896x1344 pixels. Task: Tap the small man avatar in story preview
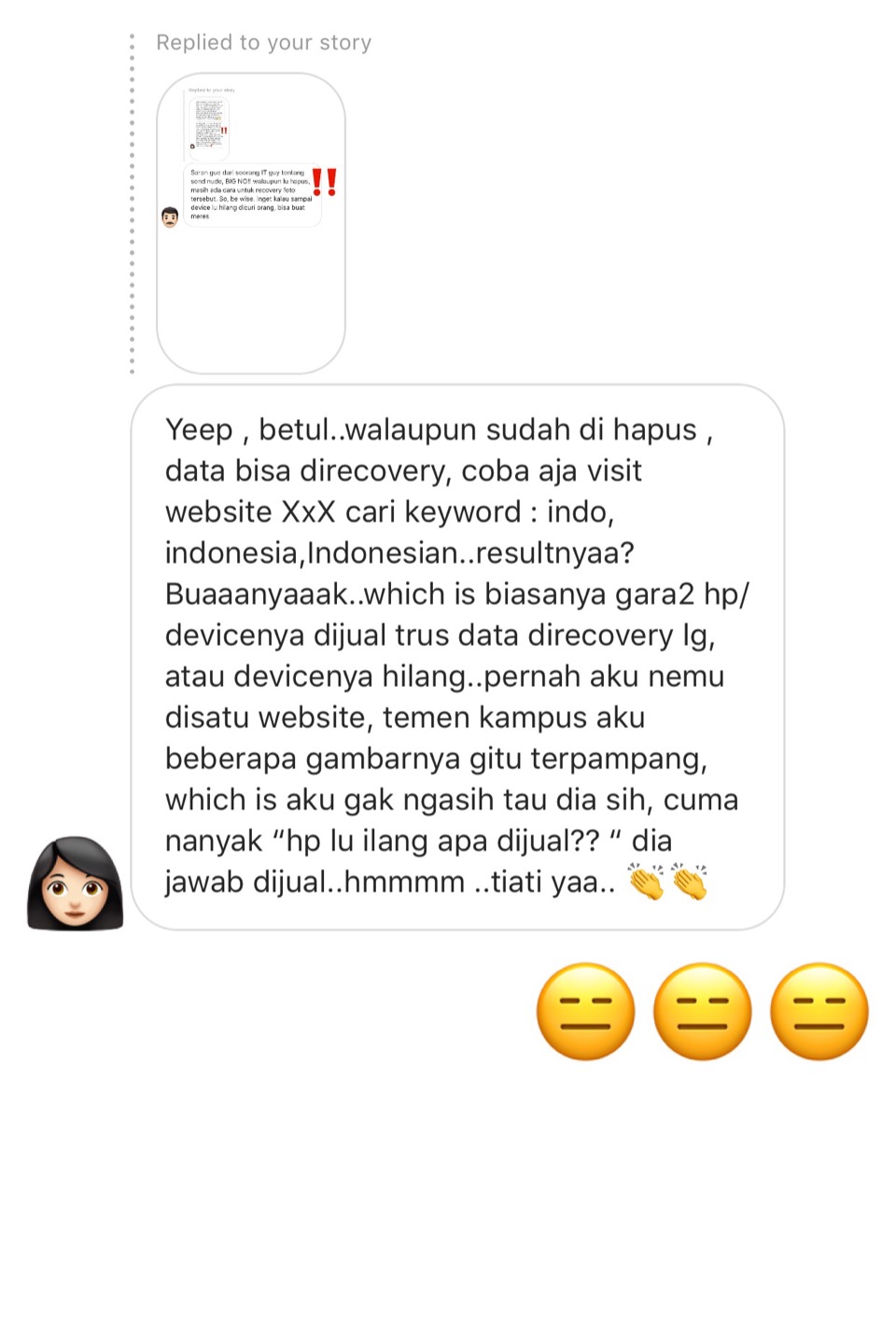click(x=170, y=217)
